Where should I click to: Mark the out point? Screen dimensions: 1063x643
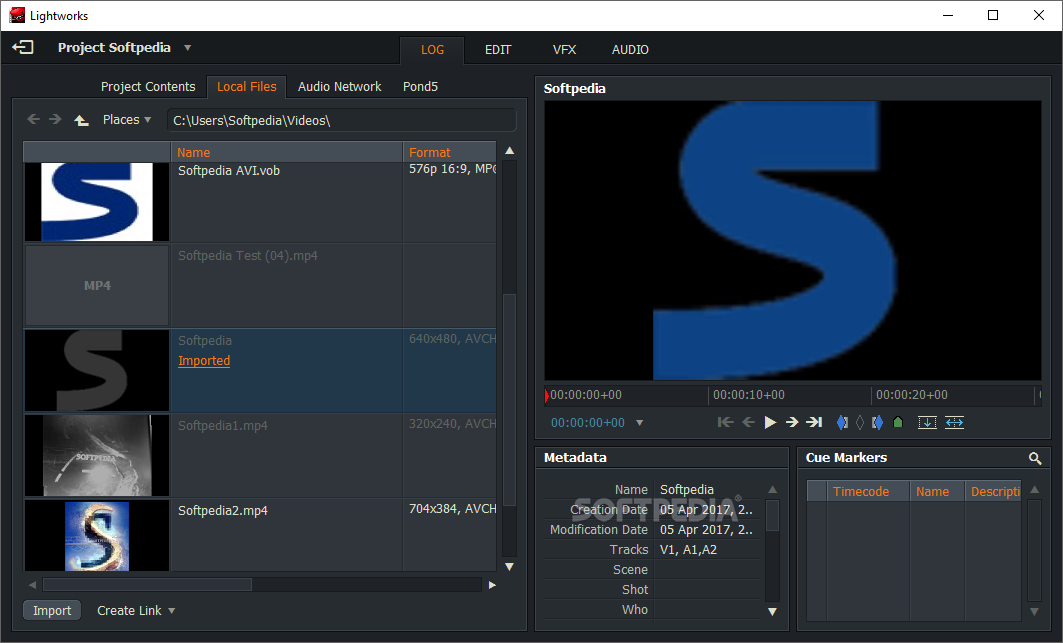[x=877, y=423]
